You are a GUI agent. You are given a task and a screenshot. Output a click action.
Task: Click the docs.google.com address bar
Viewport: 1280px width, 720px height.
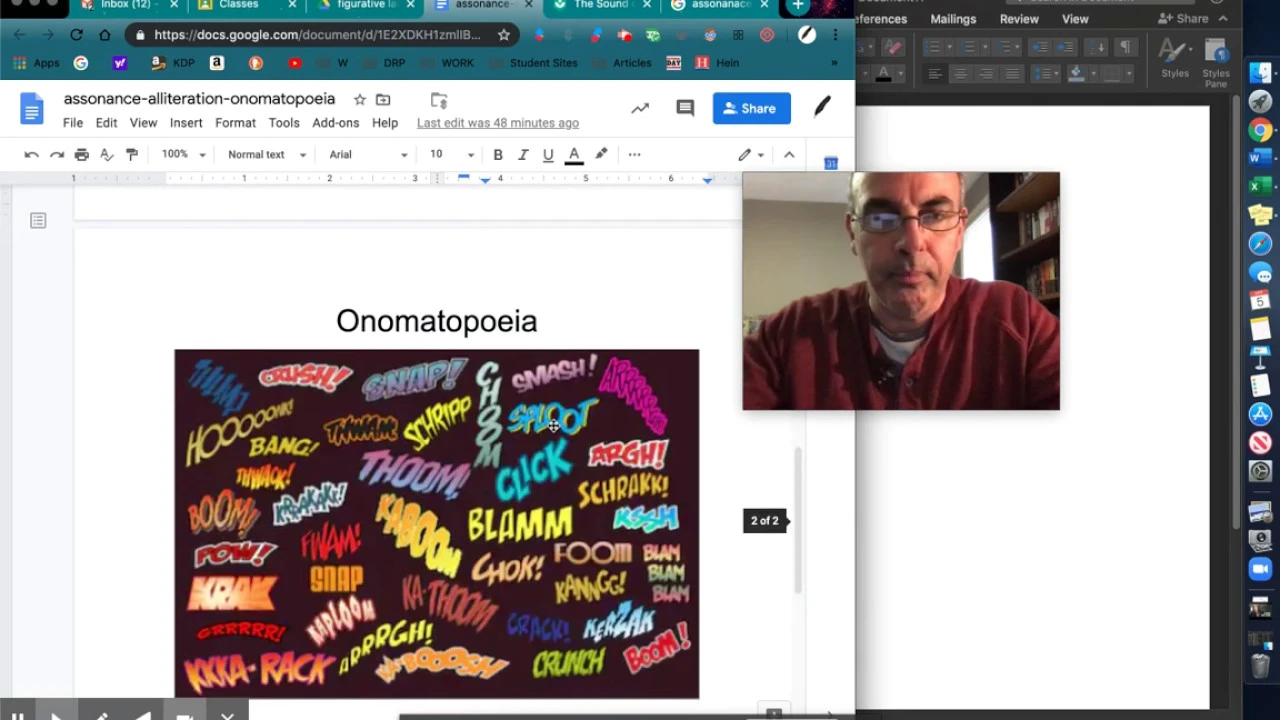pos(317,35)
